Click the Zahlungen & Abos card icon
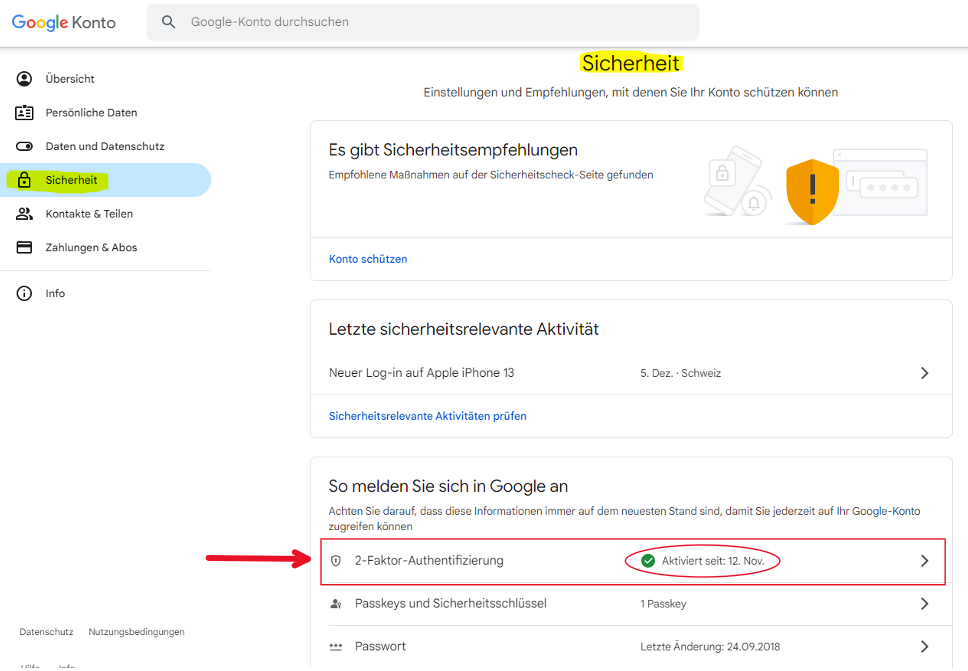968x671 pixels. [x=24, y=248]
